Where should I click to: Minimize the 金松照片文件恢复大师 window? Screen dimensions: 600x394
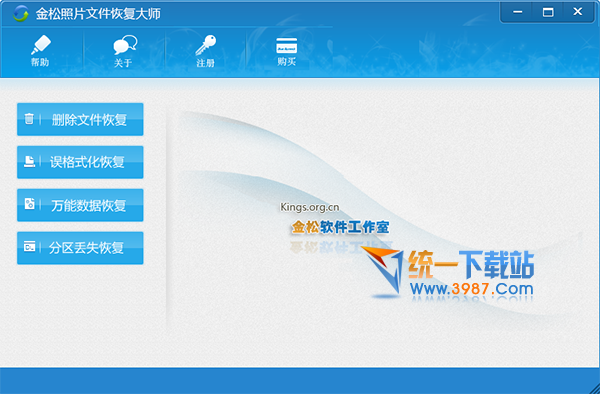pyautogui.click(x=517, y=12)
